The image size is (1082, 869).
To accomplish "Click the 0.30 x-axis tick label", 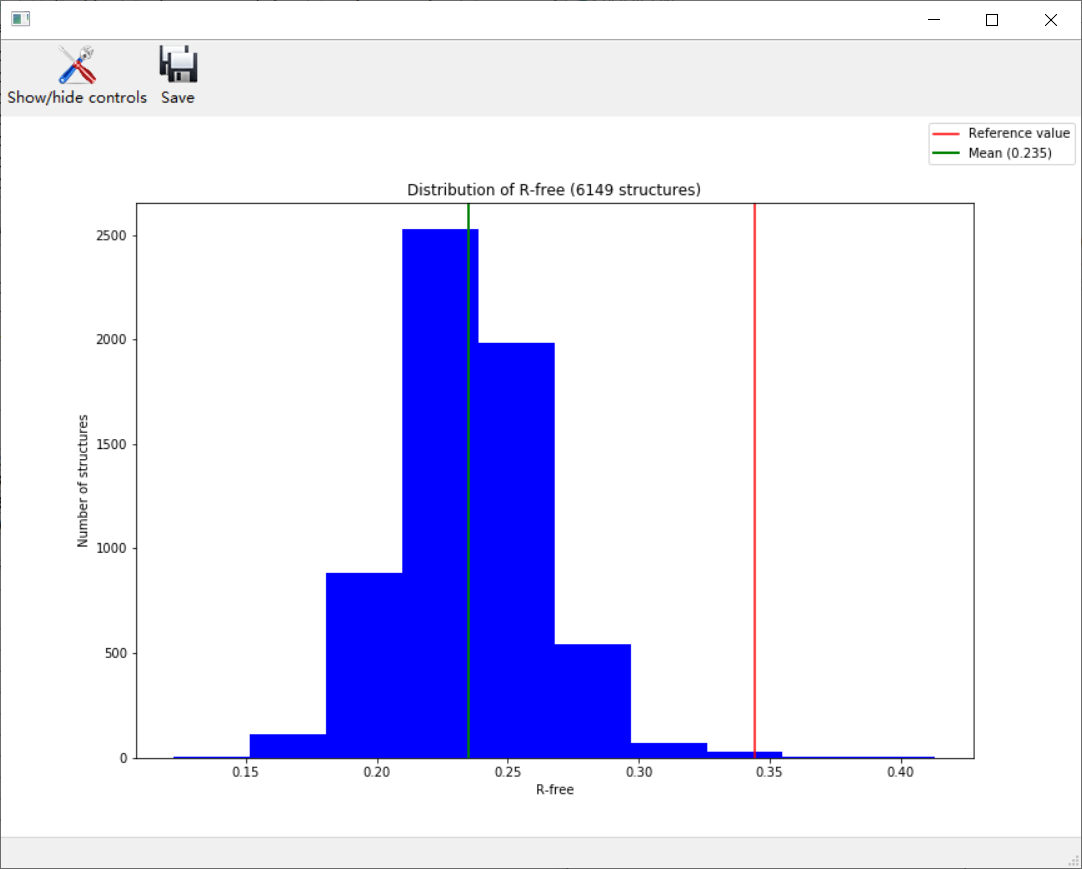I will 638,772.
